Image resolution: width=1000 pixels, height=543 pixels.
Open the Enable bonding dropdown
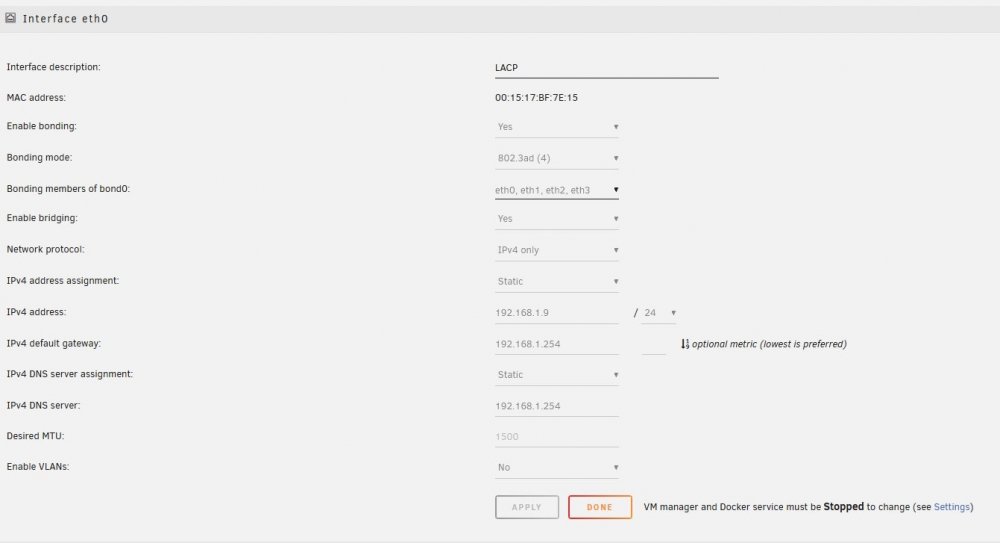[x=557, y=127]
